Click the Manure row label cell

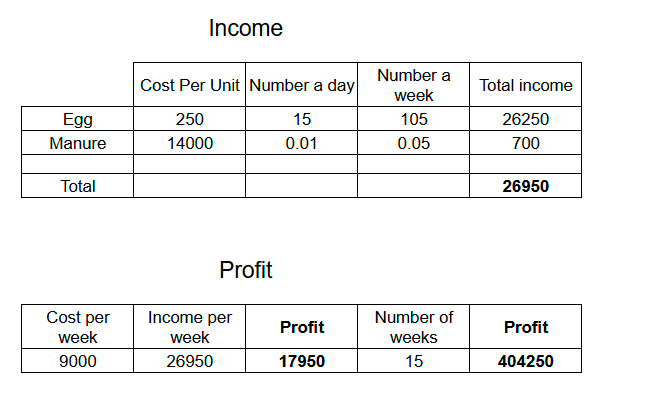(78, 143)
